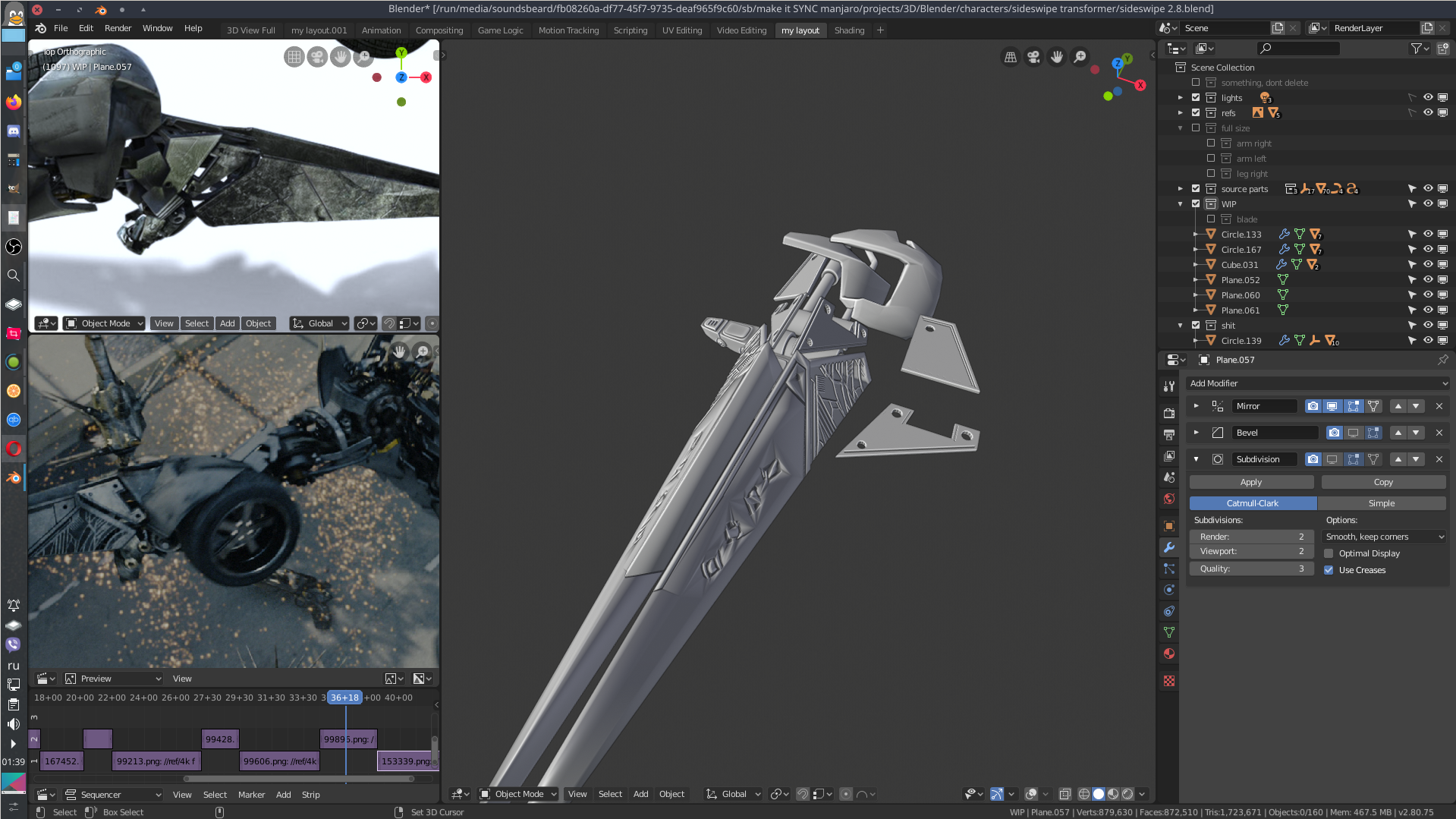Expand the source parts collection
This screenshot has width=1456, height=819.
click(x=1181, y=188)
